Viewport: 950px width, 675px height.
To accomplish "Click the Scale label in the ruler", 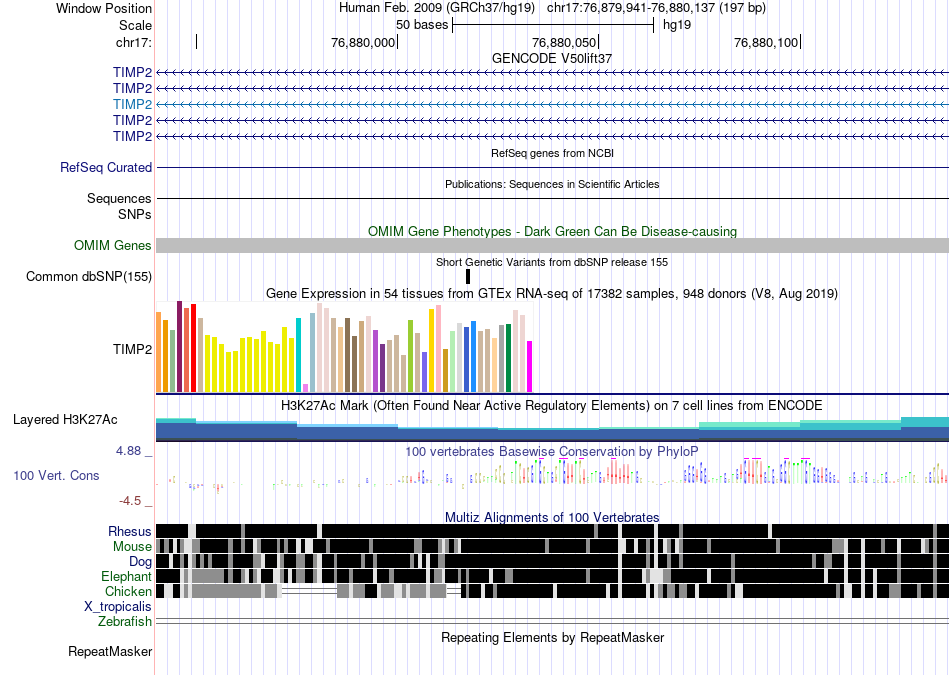I will pos(135,25).
